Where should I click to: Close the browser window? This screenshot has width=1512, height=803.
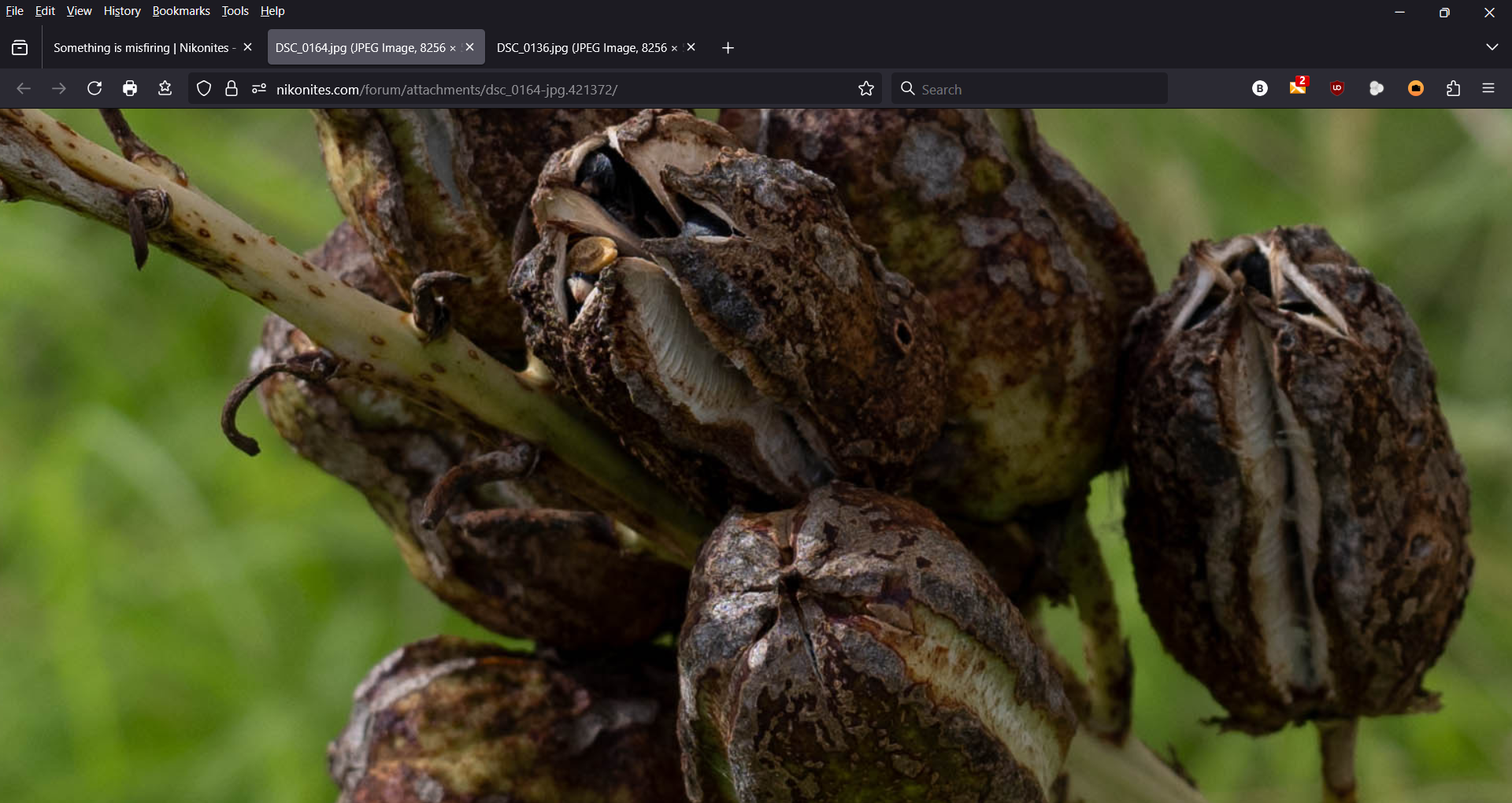click(x=1489, y=12)
